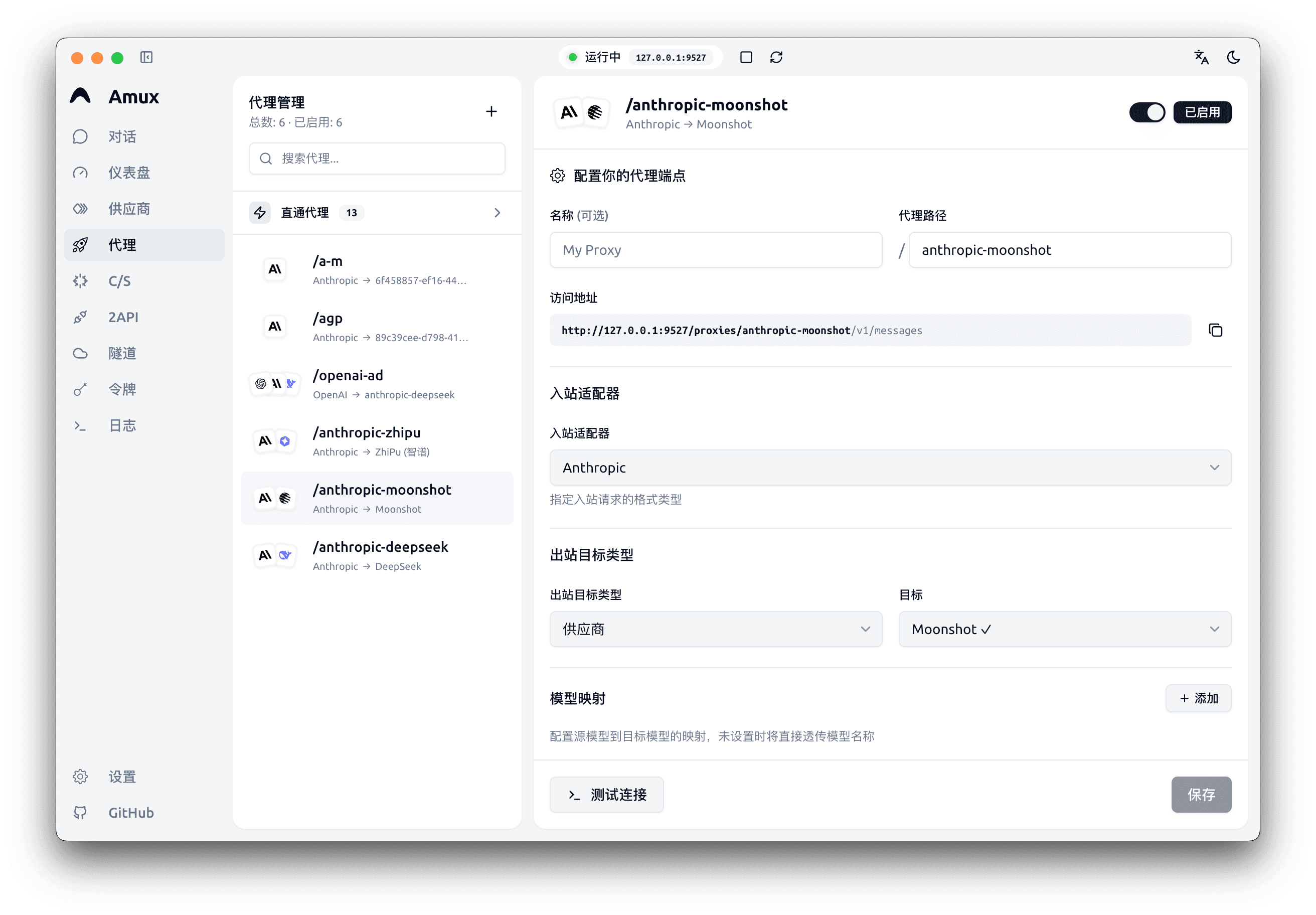1316x915 pixels.
Task: Open 日志 logs page
Action: click(144, 426)
